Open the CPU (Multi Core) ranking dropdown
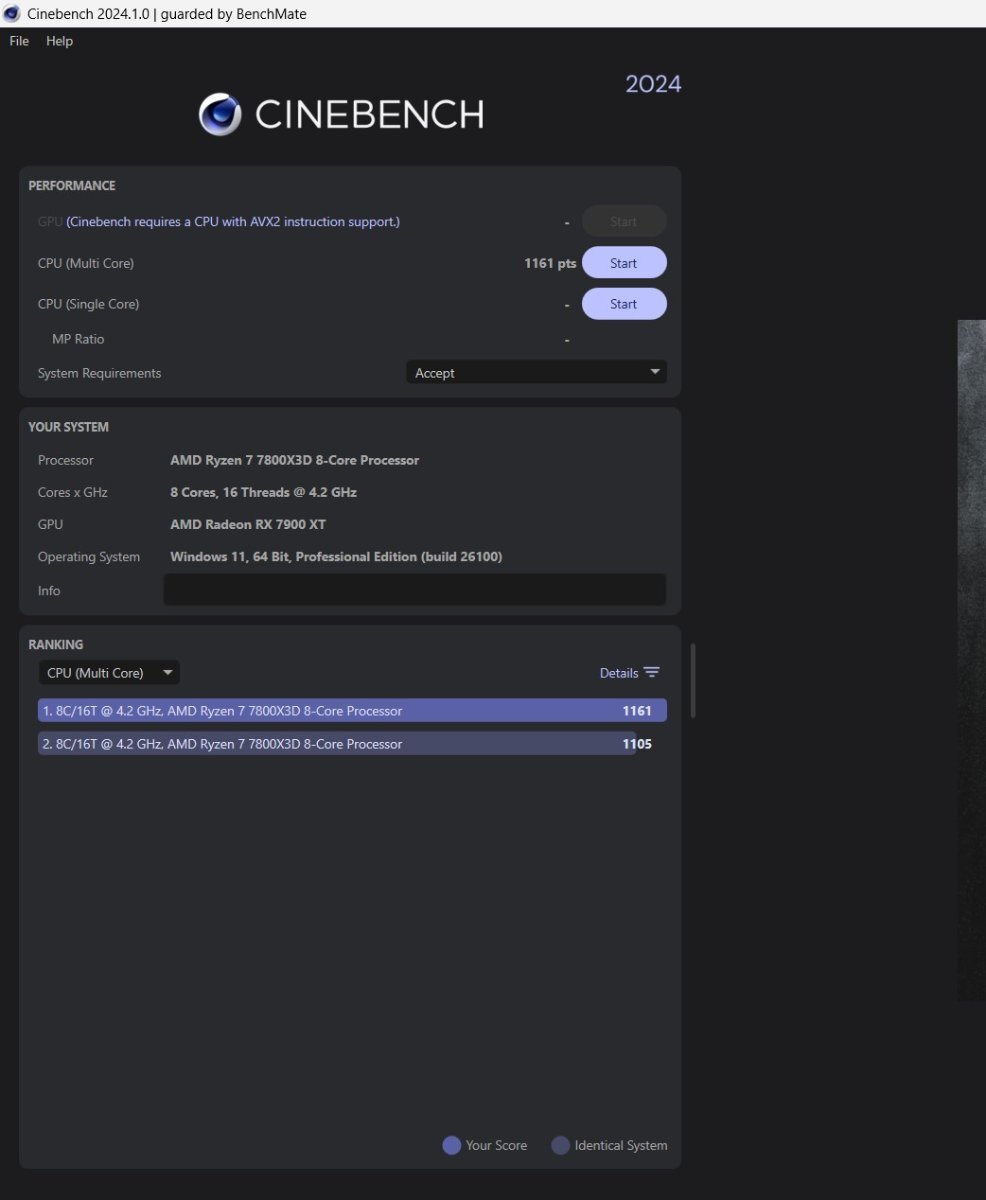 [109, 673]
